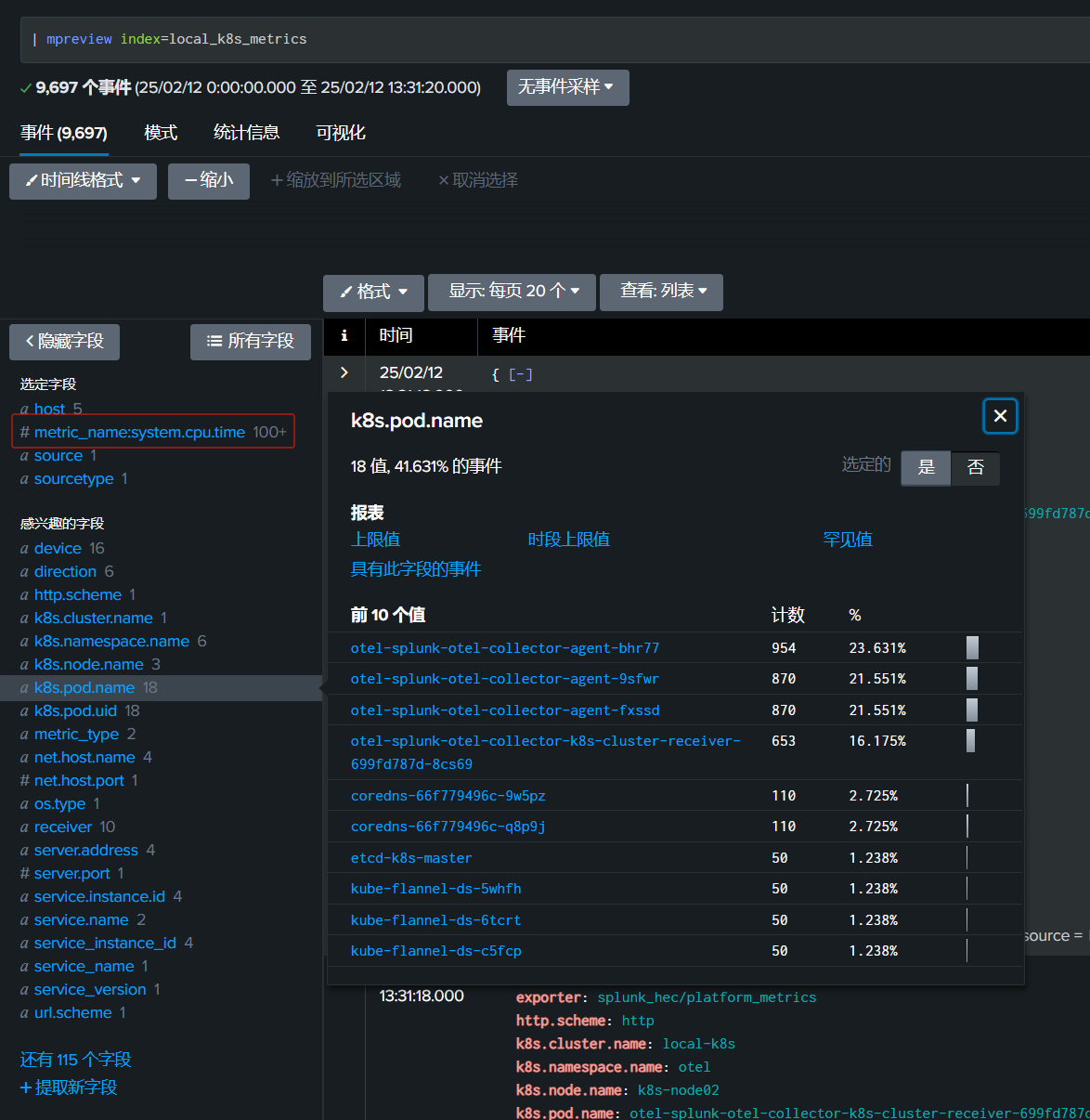1090x1120 pixels.
Task: Select value kube-flannel-ds-c5fcp
Action: point(435,951)
